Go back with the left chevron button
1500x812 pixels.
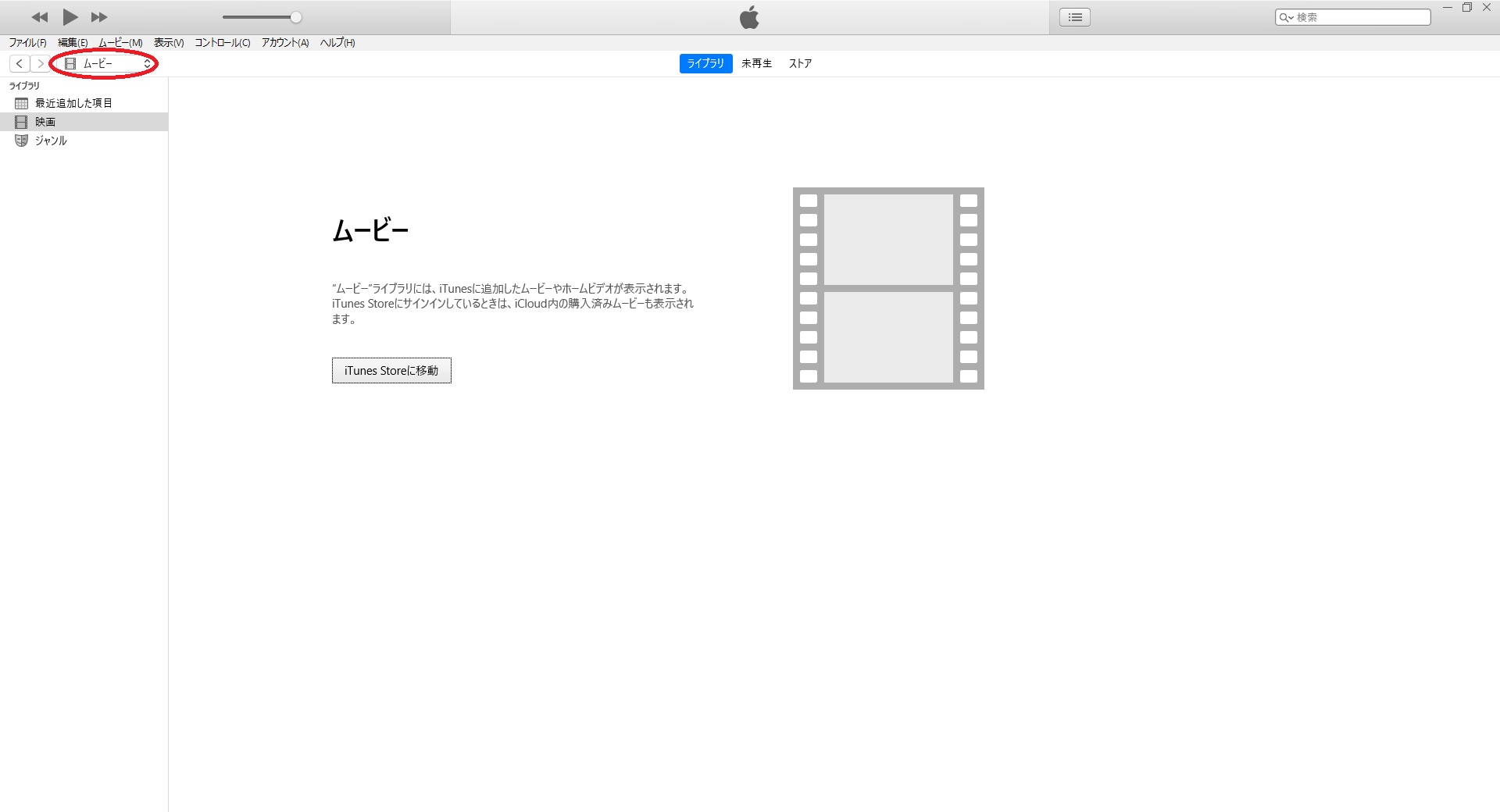[20, 64]
